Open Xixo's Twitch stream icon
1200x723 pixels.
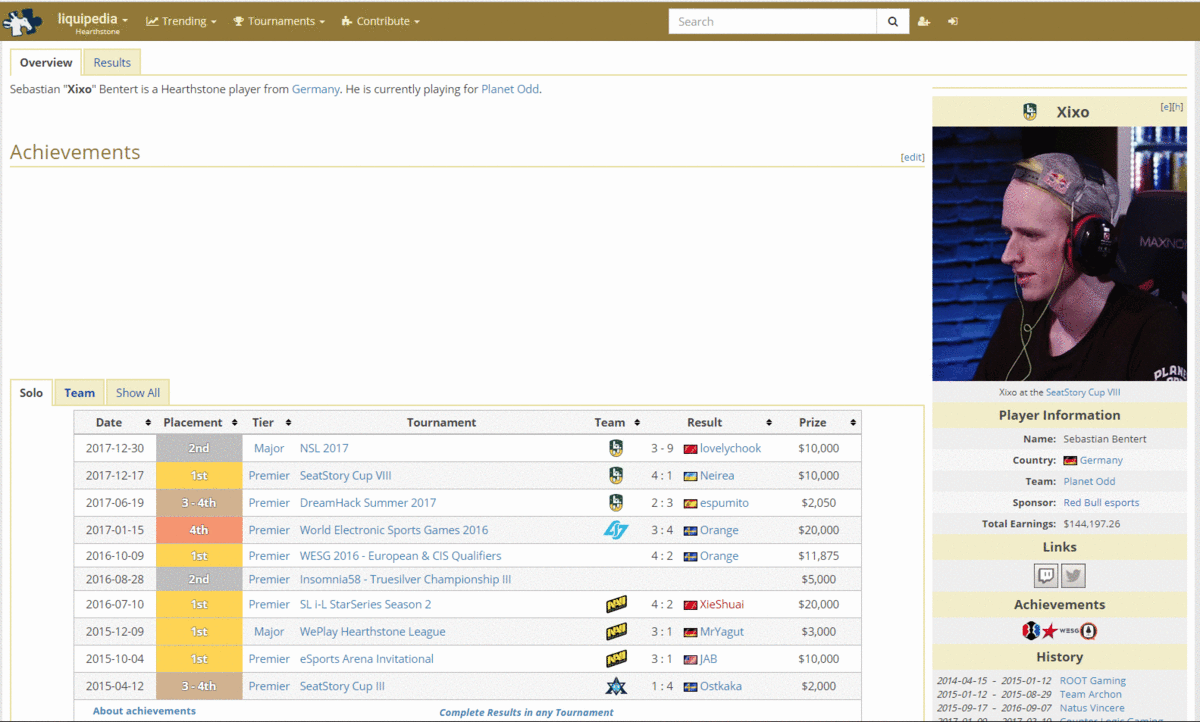pos(1046,575)
